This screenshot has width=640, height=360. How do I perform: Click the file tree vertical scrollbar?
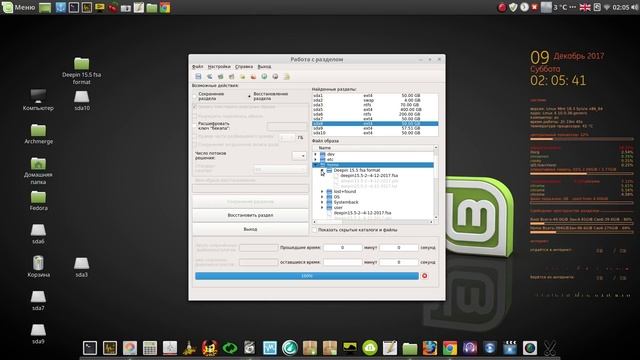pos(436,182)
